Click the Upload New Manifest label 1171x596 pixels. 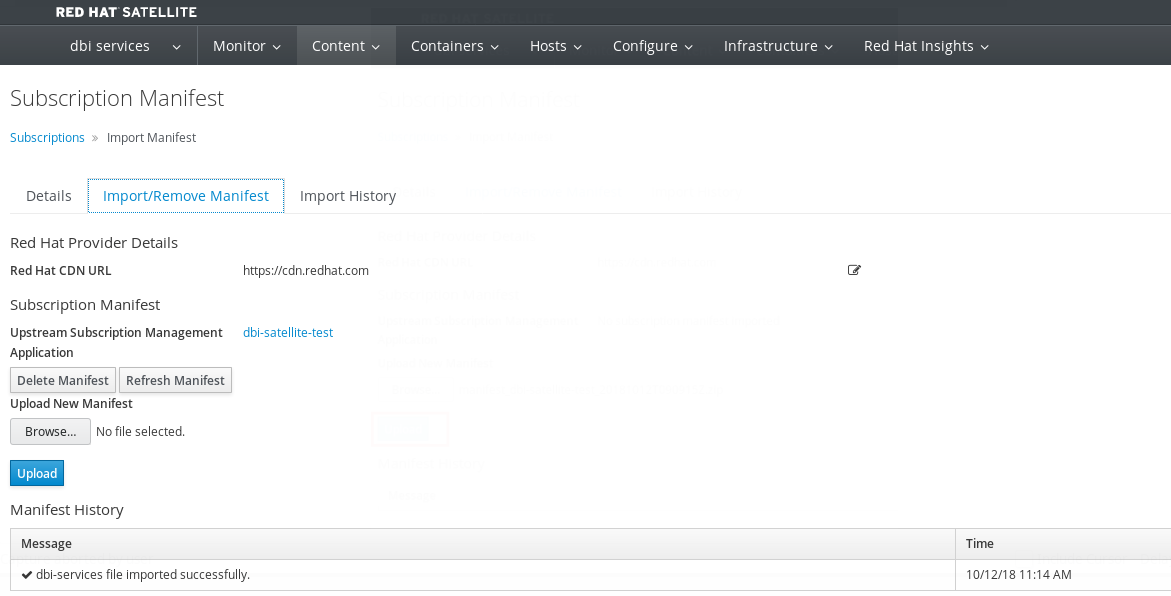coord(71,403)
